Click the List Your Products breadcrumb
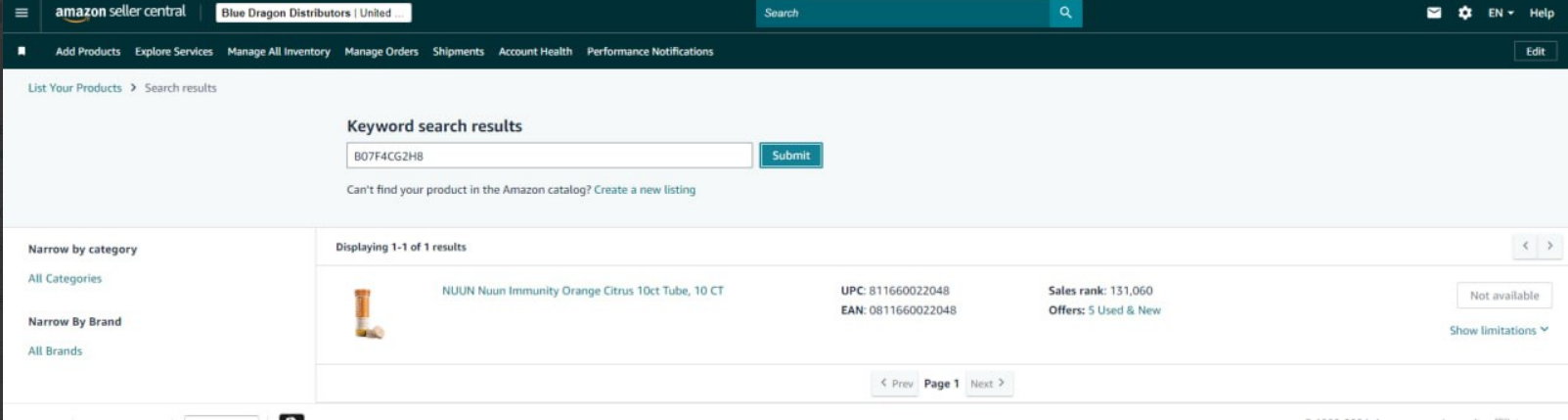This screenshot has height=420, width=1568. [75, 87]
